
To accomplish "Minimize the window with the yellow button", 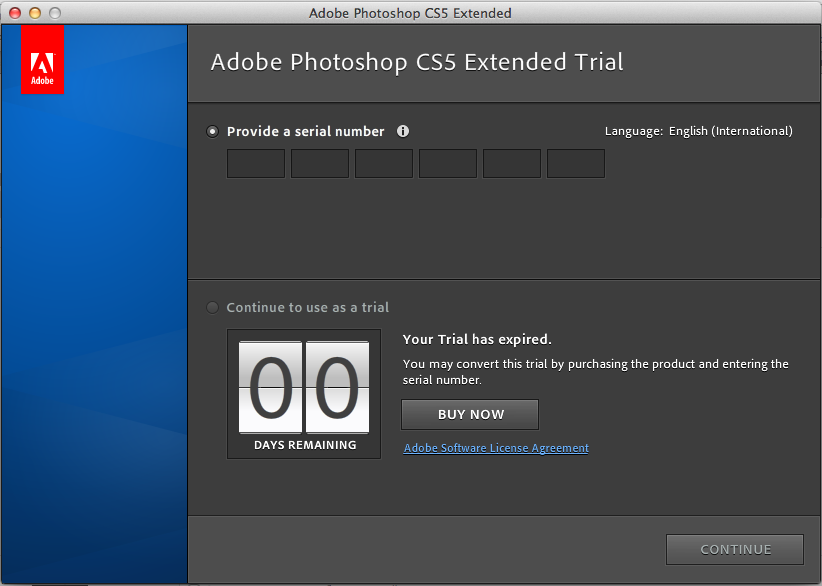I will coord(35,13).
